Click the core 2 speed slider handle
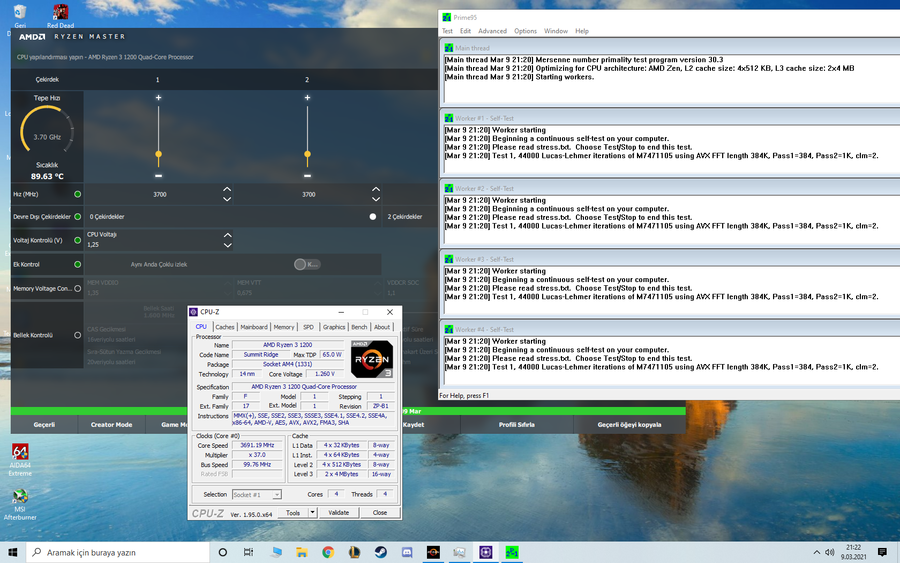Image resolution: width=900 pixels, height=563 pixels. coord(308,154)
